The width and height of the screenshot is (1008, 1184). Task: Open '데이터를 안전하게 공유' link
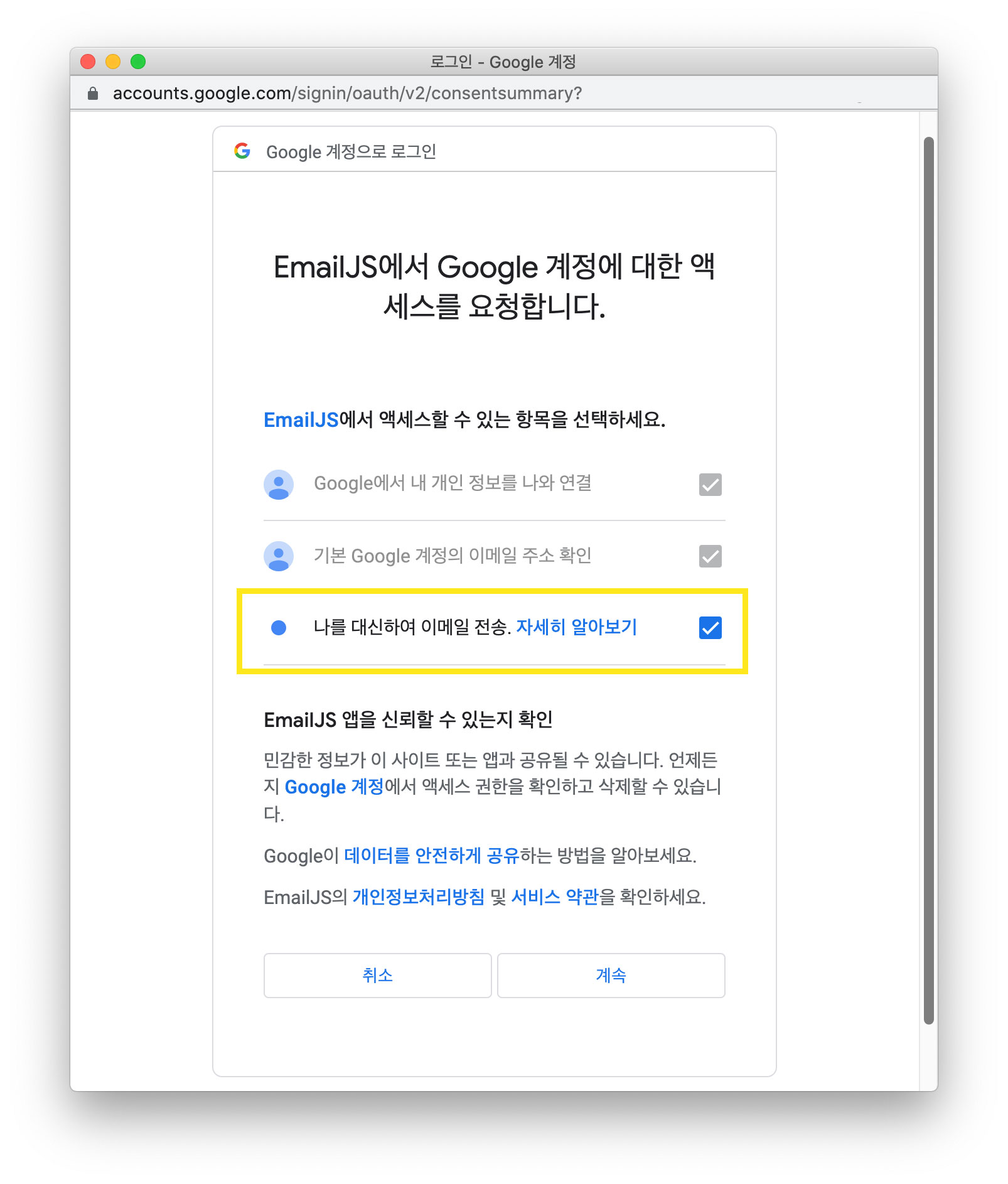tap(432, 855)
